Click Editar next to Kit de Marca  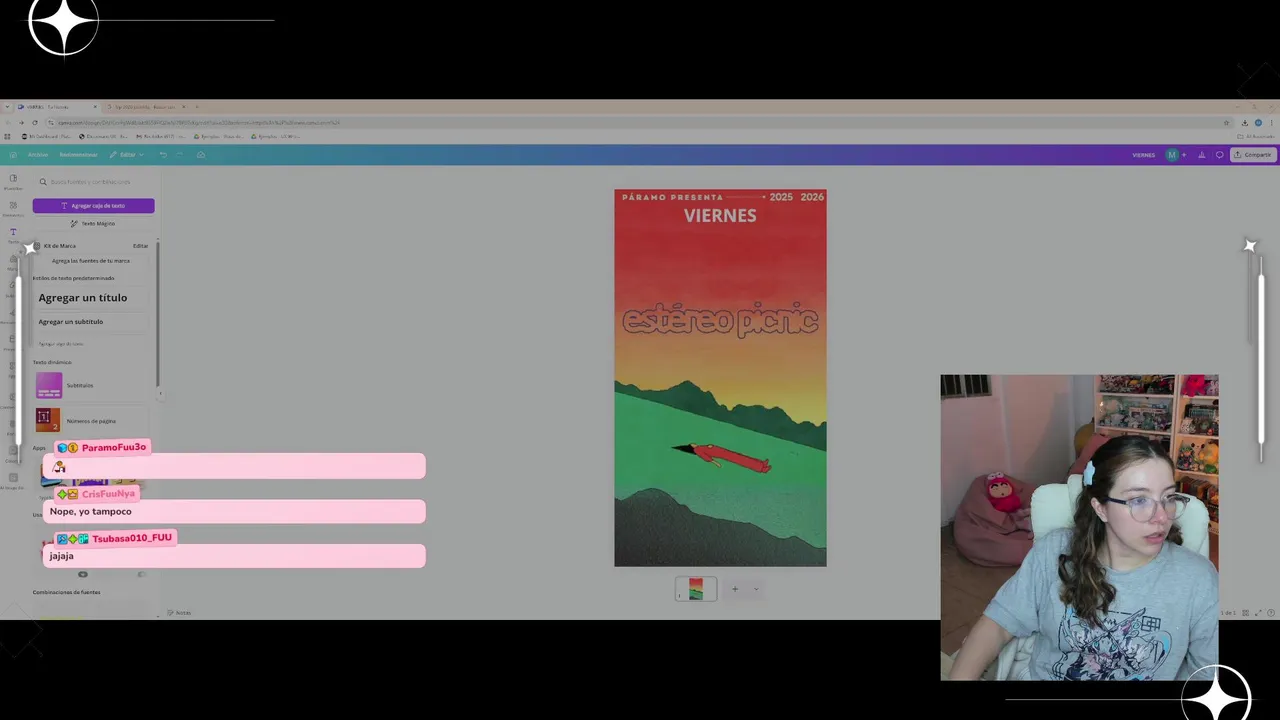coord(140,246)
